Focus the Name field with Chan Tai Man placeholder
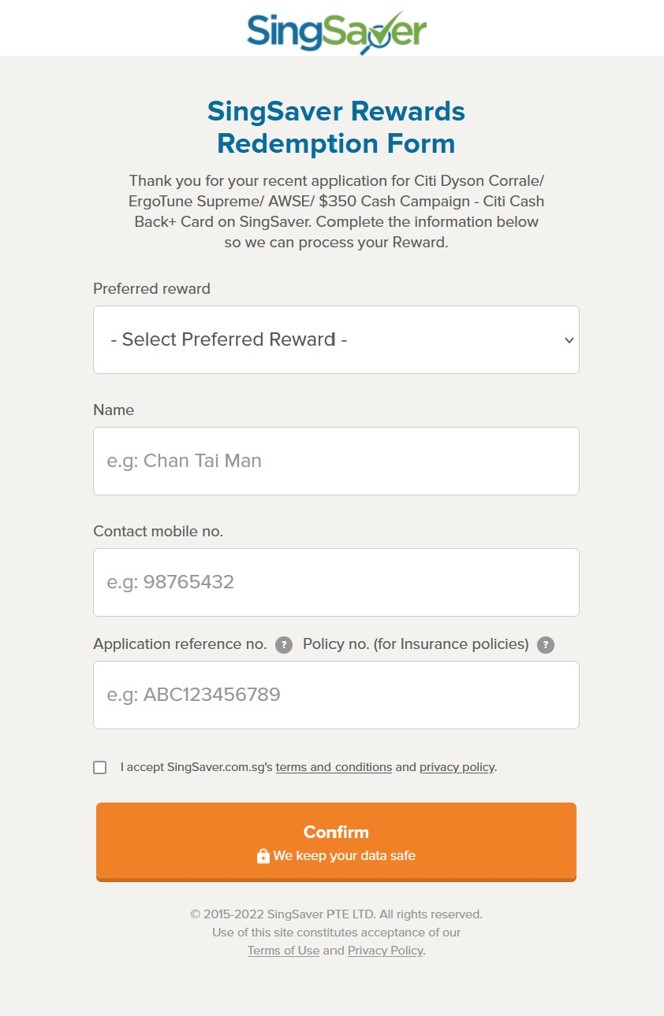 pos(336,461)
